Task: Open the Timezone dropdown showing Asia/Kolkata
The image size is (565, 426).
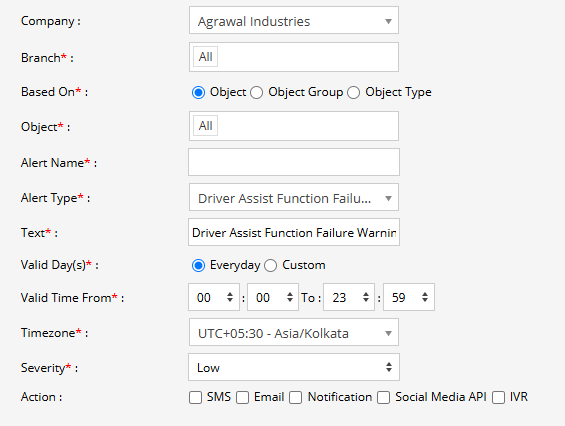Action: pyautogui.click(x=294, y=332)
